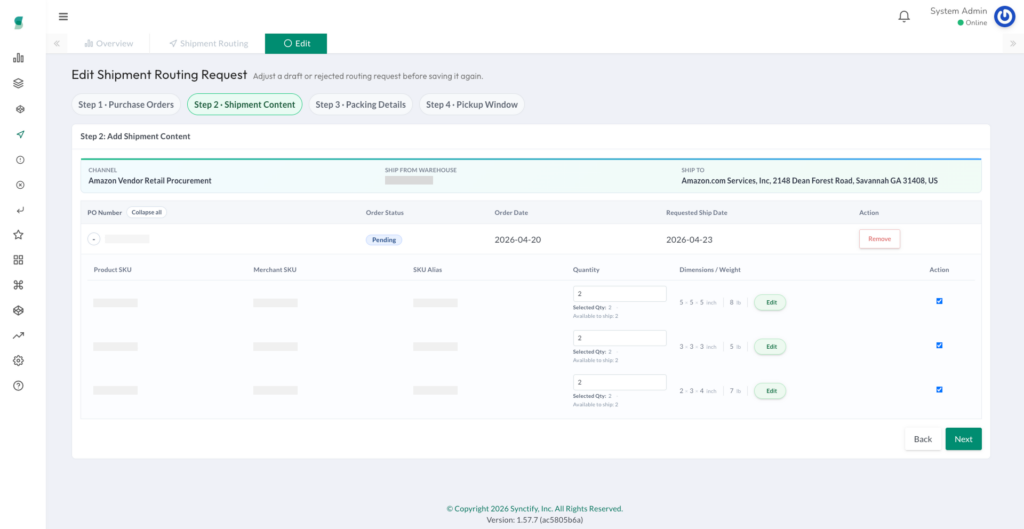The width and height of the screenshot is (1024, 529).
Task: Open the star sidebar icon
Action: (x=18, y=234)
